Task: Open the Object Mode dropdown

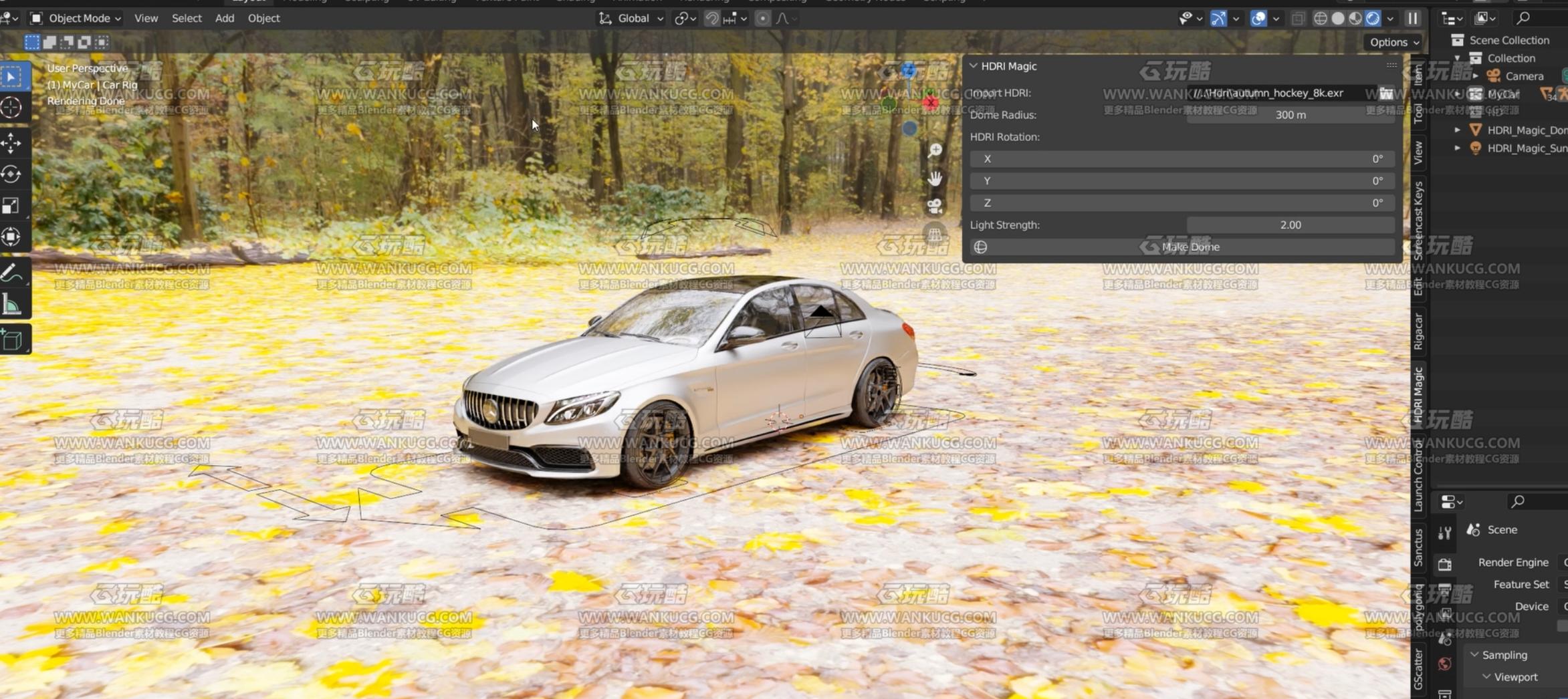Action: (76, 19)
